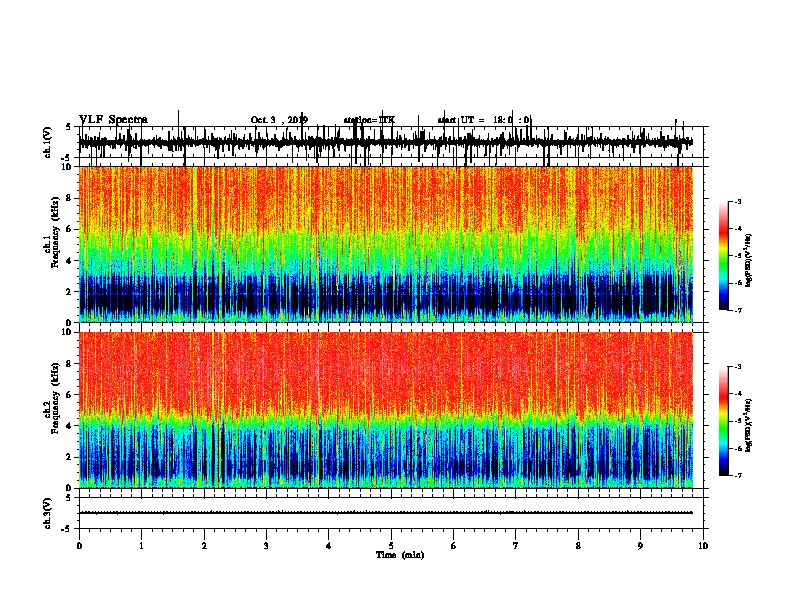The image size is (792, 612).
Task: Click time axis tick label "3"
Action: click(266, 546)
